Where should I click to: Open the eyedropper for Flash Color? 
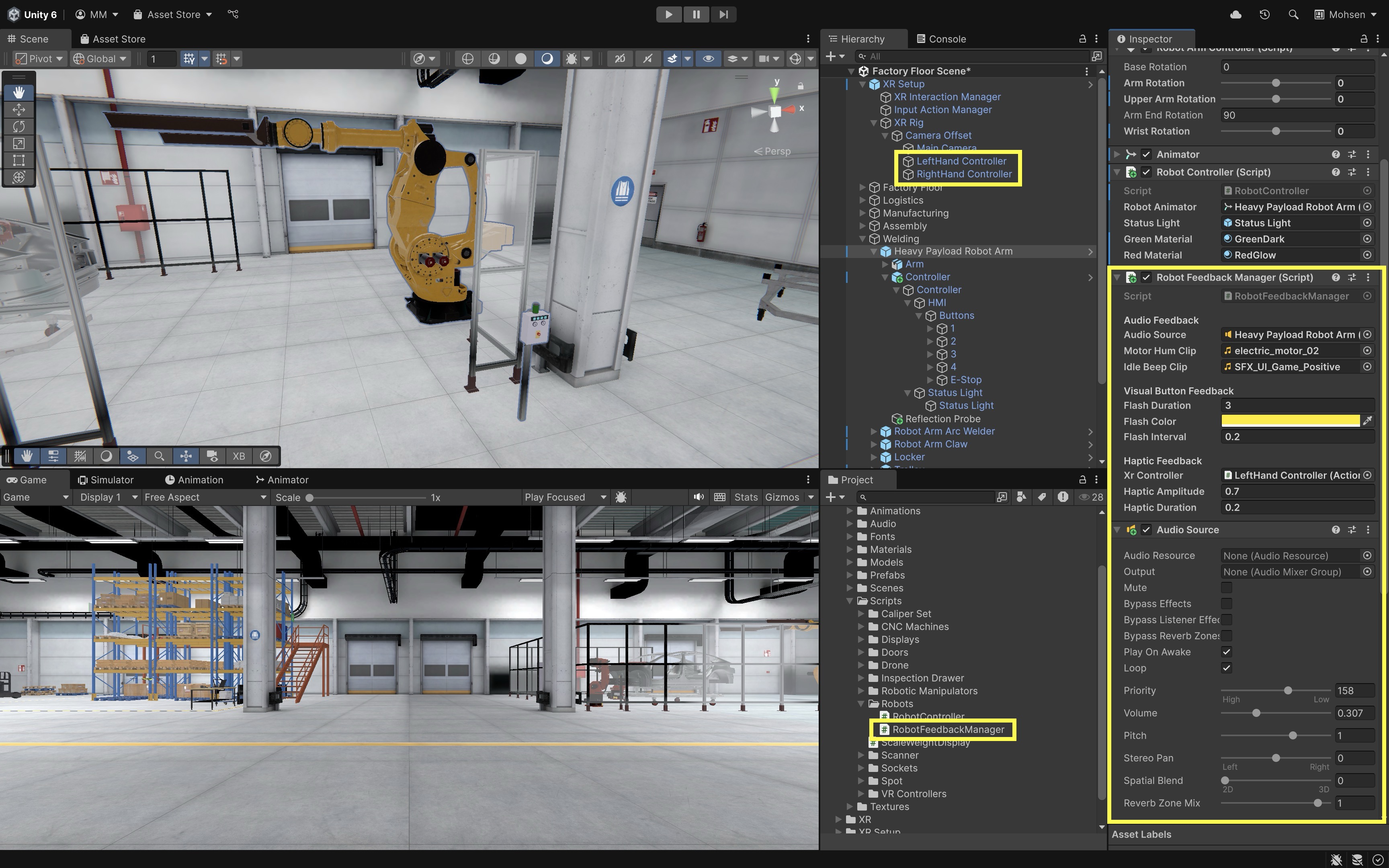pyautogui.click(x=1368, y=421)
